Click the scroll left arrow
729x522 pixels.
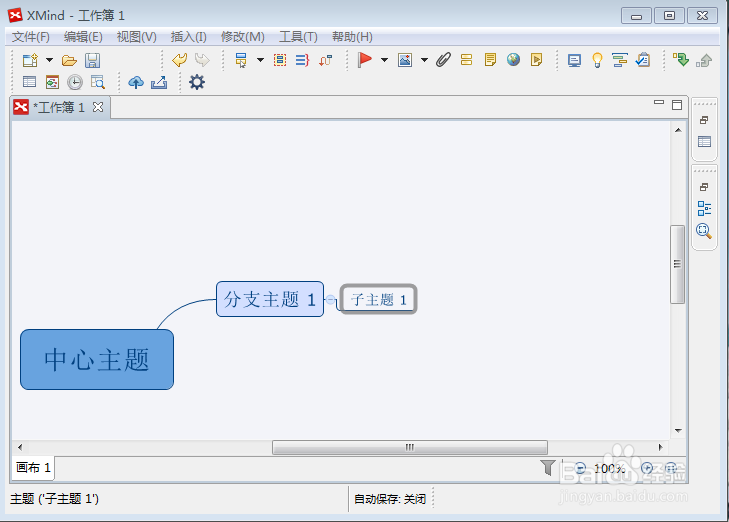20,447
